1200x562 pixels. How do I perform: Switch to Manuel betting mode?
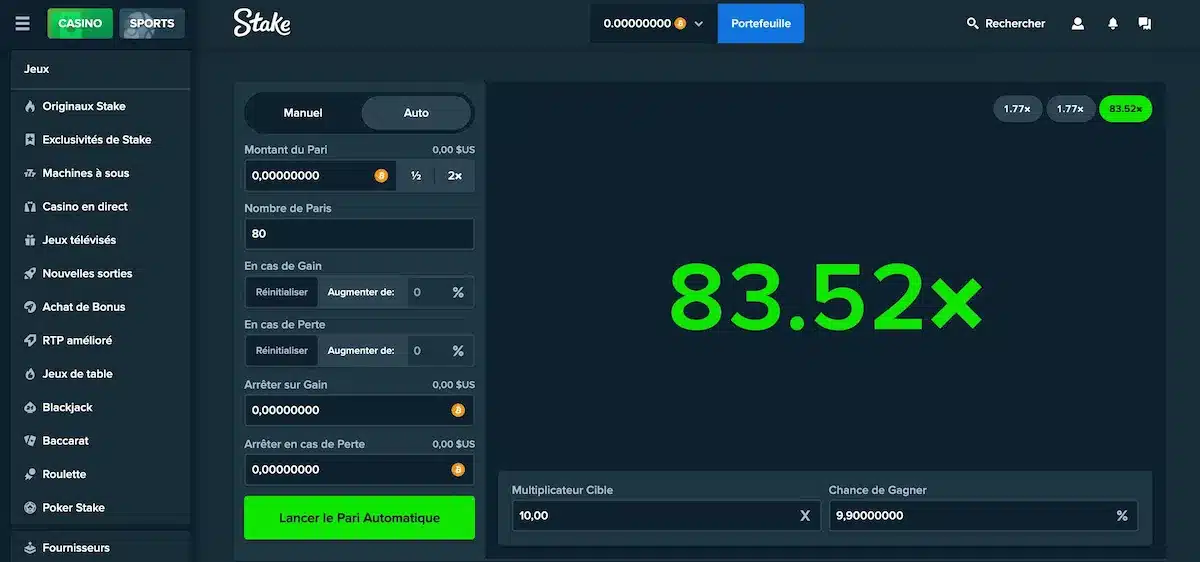tap(303, 113)
